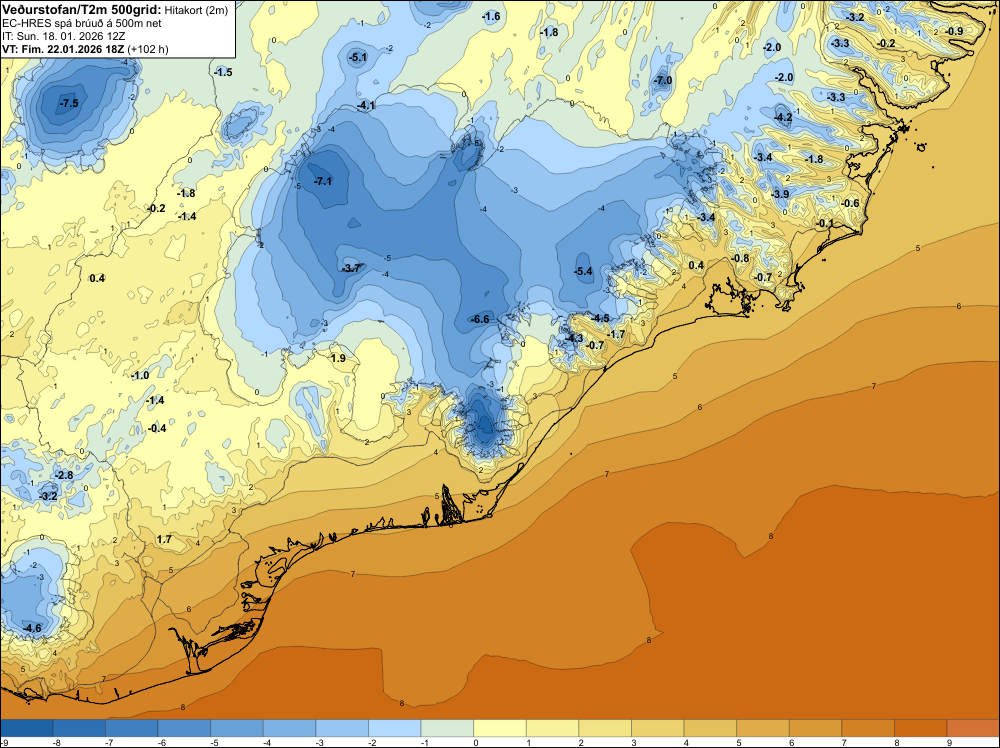Click the -4.3 temperature value
1000x748 pixels.
[574, 337]
